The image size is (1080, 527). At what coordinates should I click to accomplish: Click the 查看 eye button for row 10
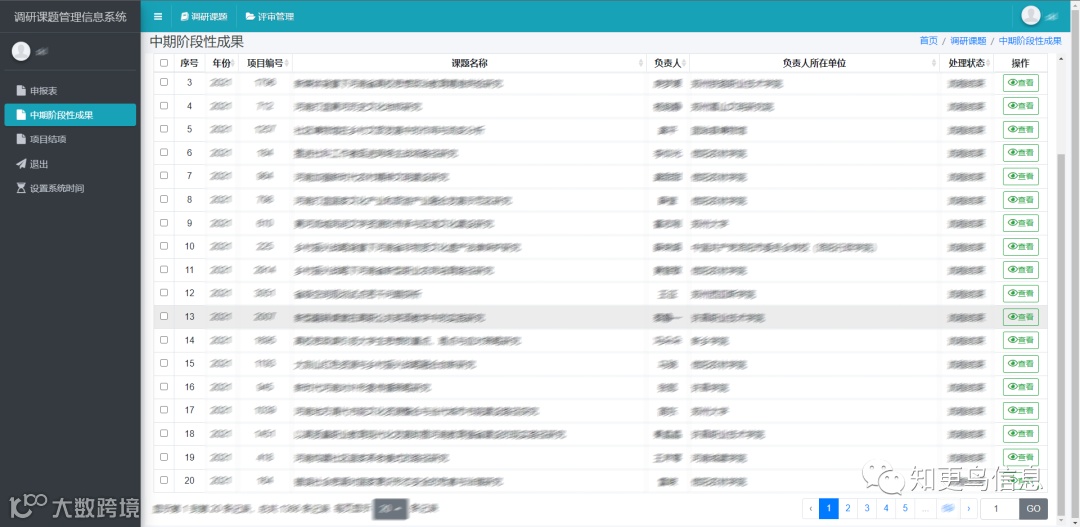(1021, 247)
